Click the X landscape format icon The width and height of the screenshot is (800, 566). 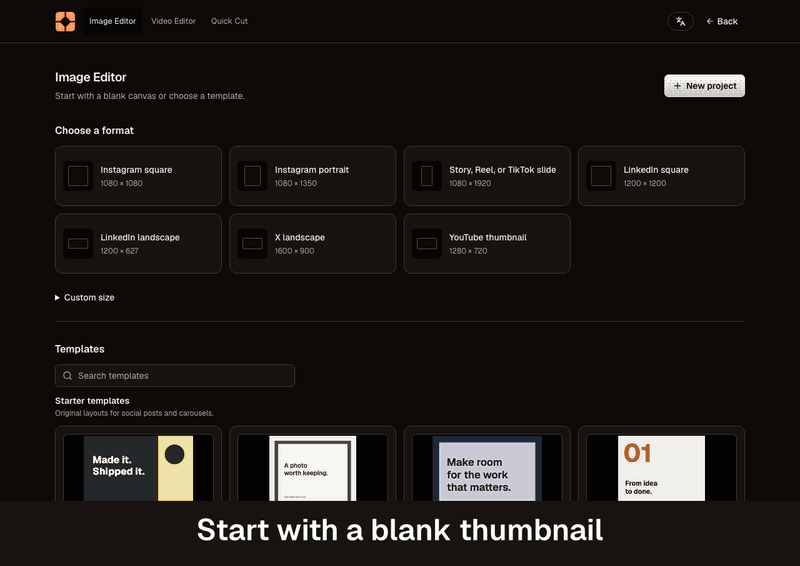(x=253, y=243)
